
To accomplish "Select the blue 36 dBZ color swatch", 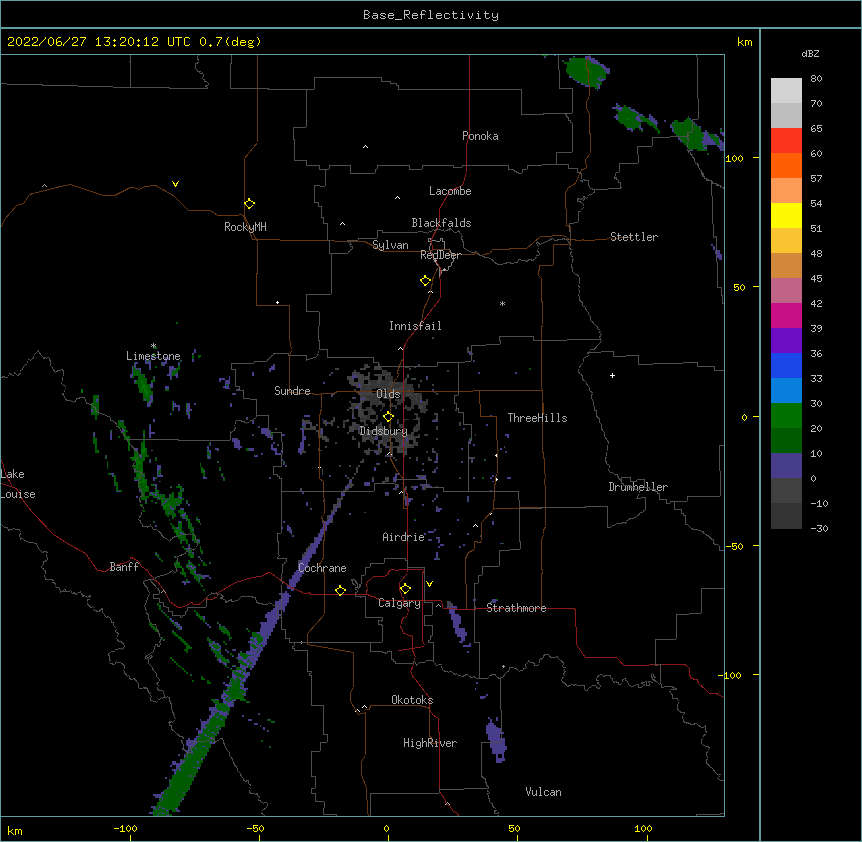I will 786,365.
